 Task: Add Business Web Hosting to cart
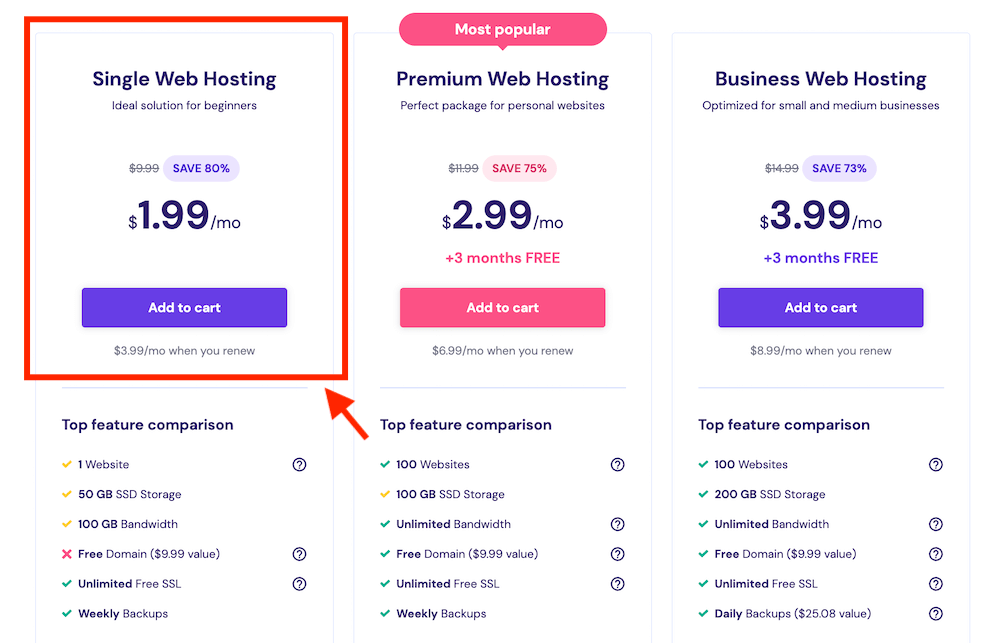coord(820,308)
